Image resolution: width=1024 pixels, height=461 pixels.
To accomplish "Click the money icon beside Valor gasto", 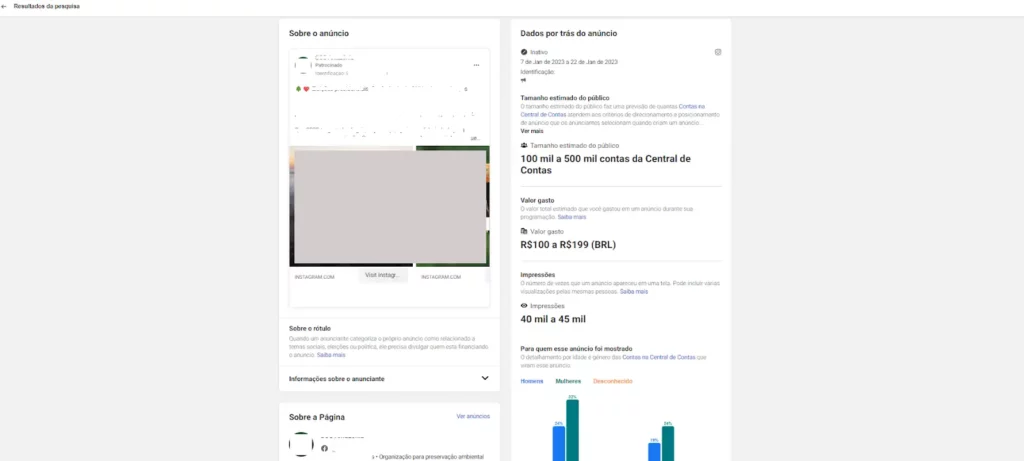I will 524,231.
